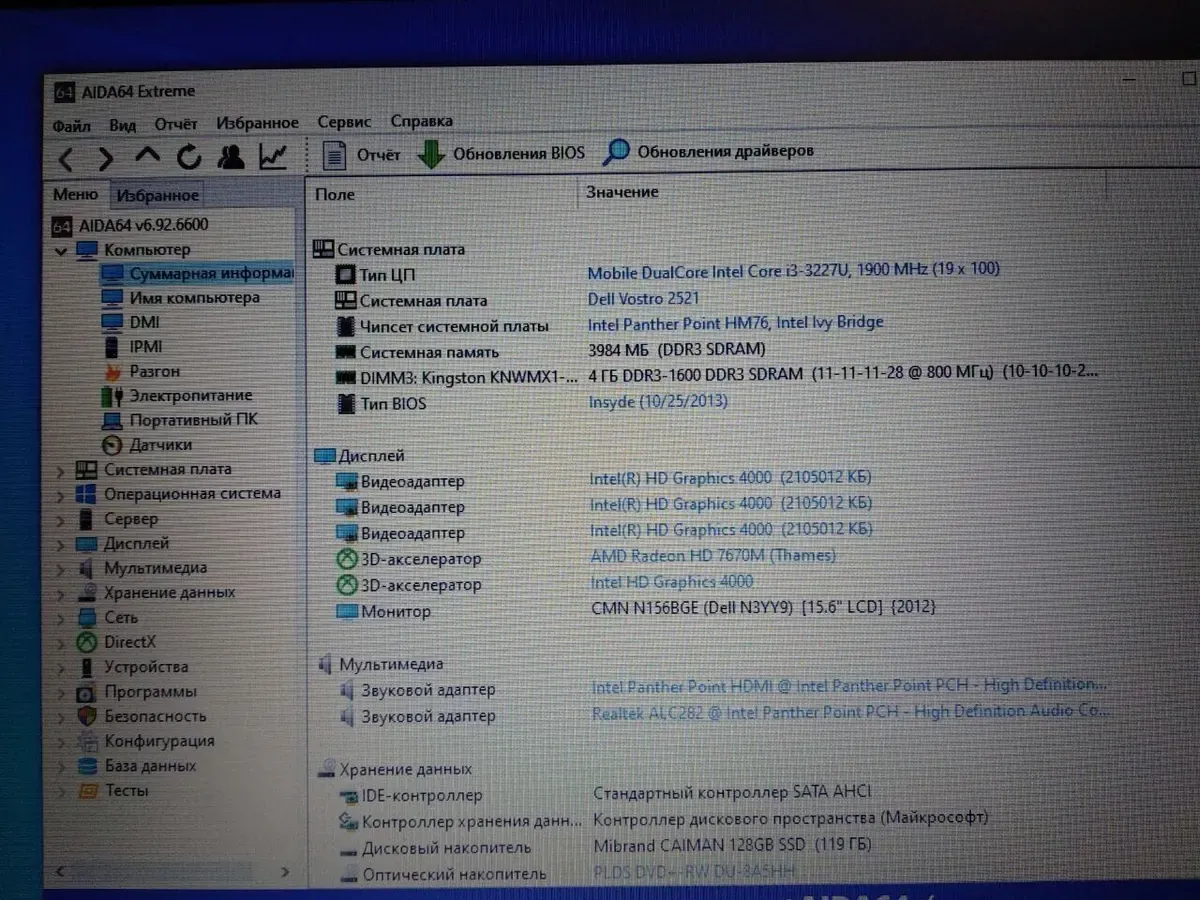Open the graph chart icon in toolbar
This screenshot has height=900, width=1200.
[272, 156]
